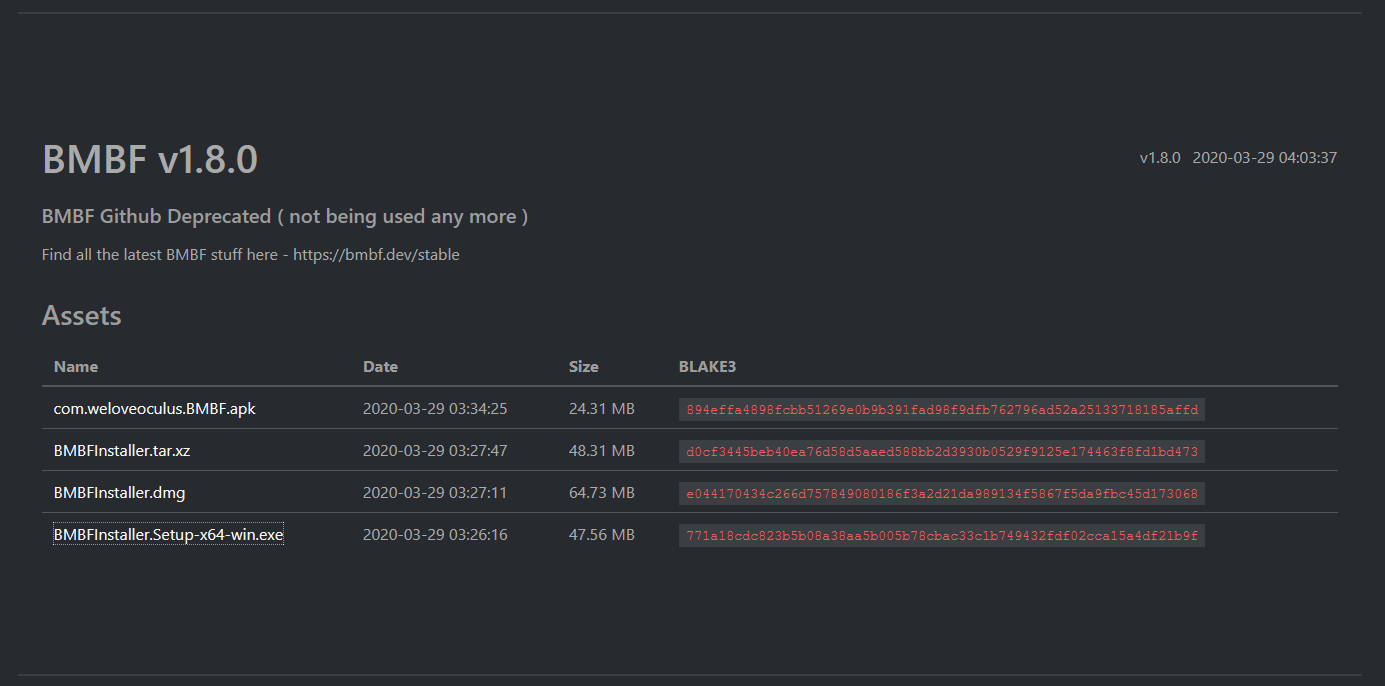Select the hash starting with d0cf3445beb4
Screen dimensions: 1385x686
(x=942, y=451)
